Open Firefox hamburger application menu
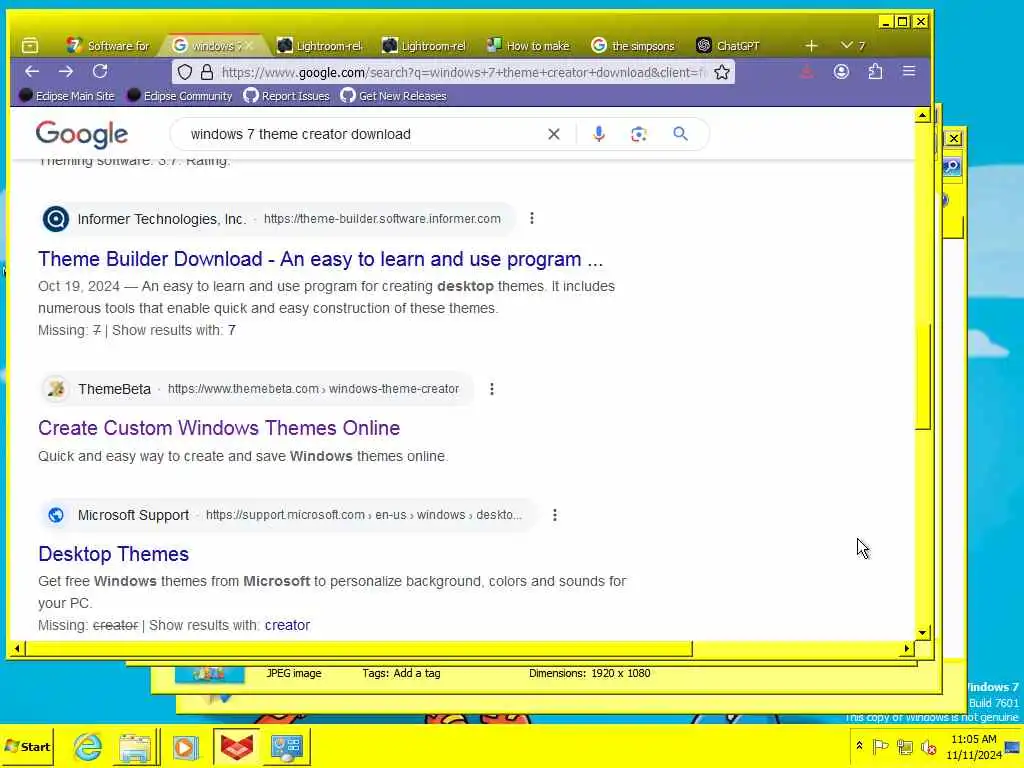This screenshot has width=1024, height=768. coord(909,71)
